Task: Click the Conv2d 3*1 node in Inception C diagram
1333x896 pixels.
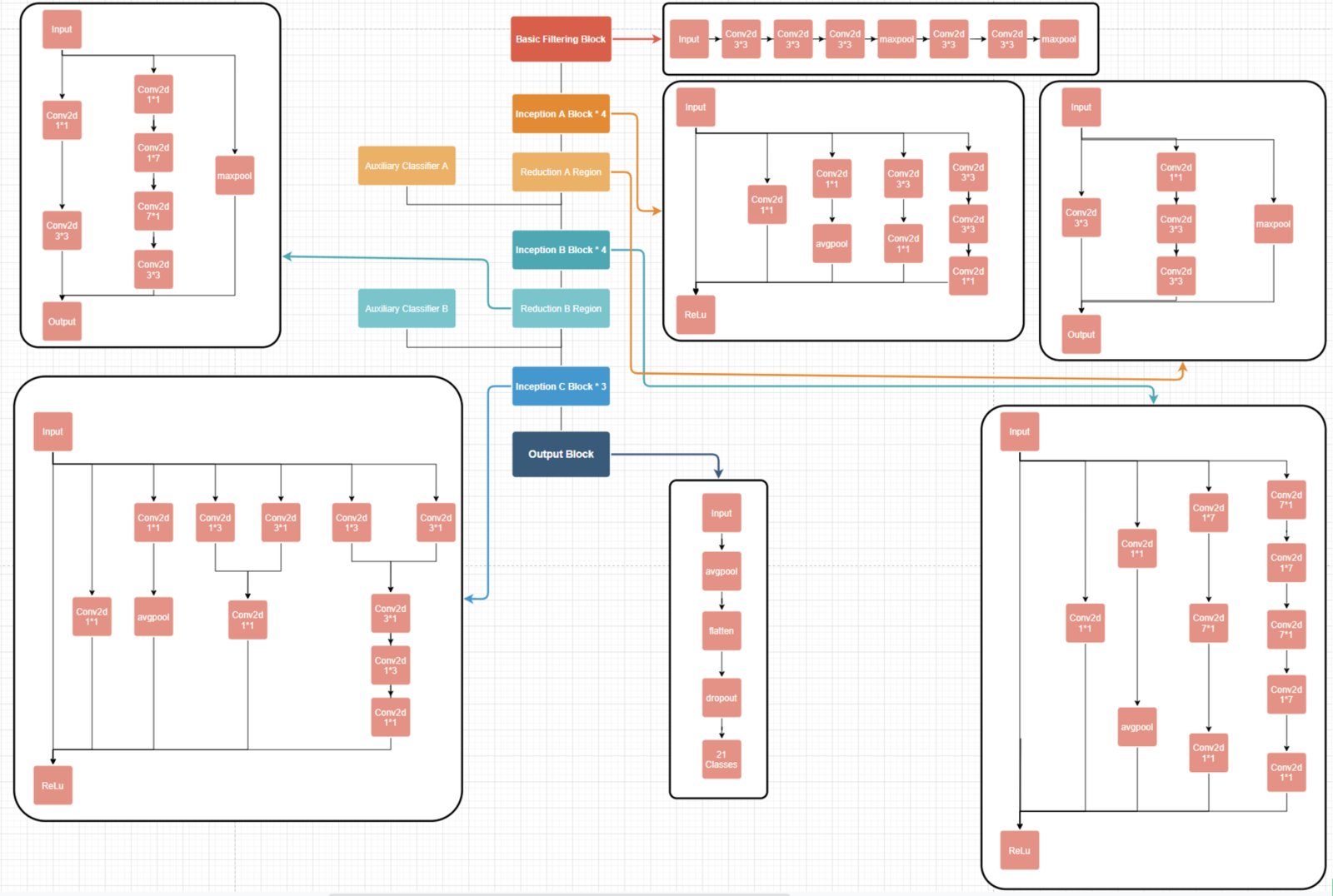Action: pyautogui.click(x=280, y=522)
